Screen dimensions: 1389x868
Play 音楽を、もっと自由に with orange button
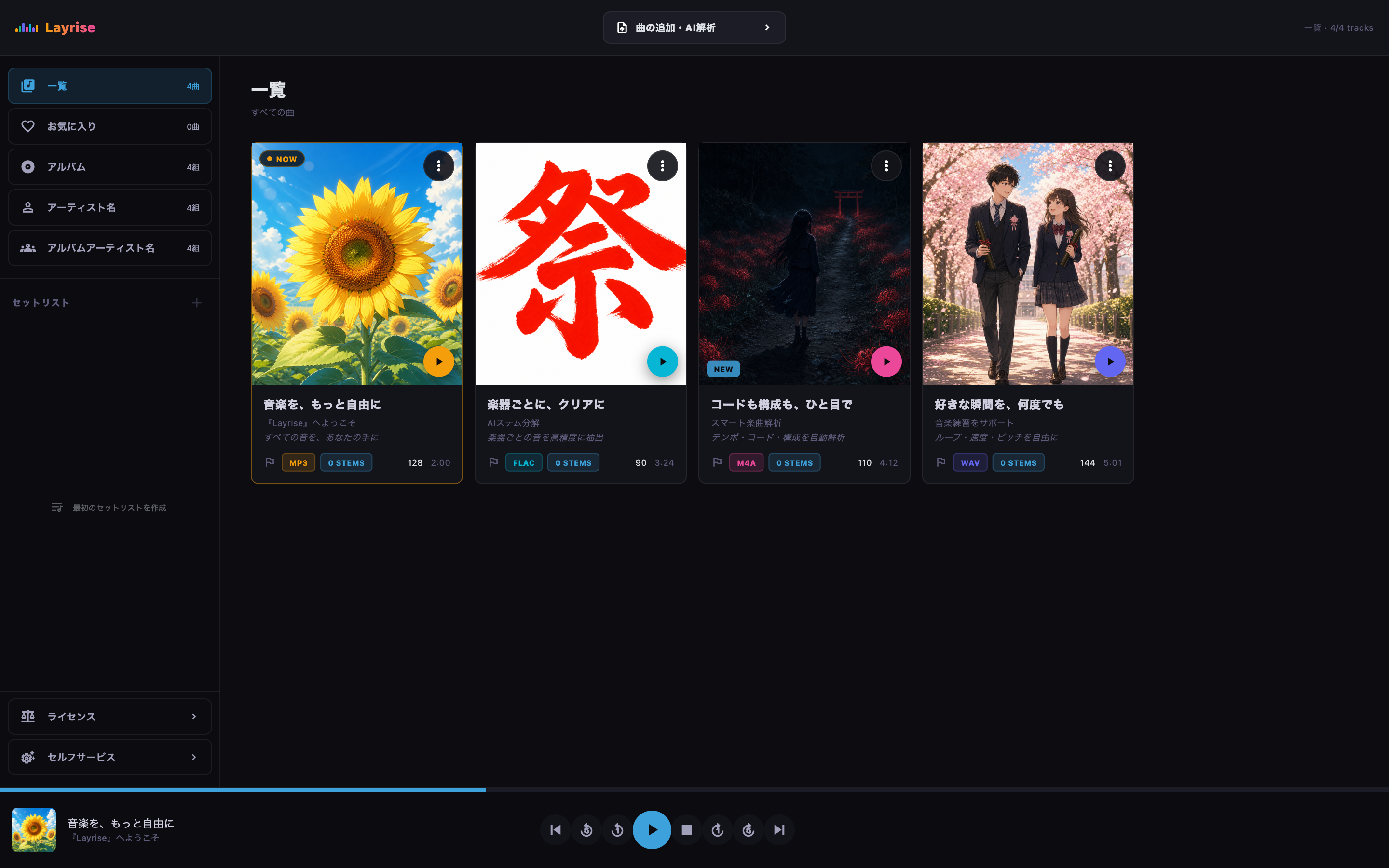click(438, 362)
